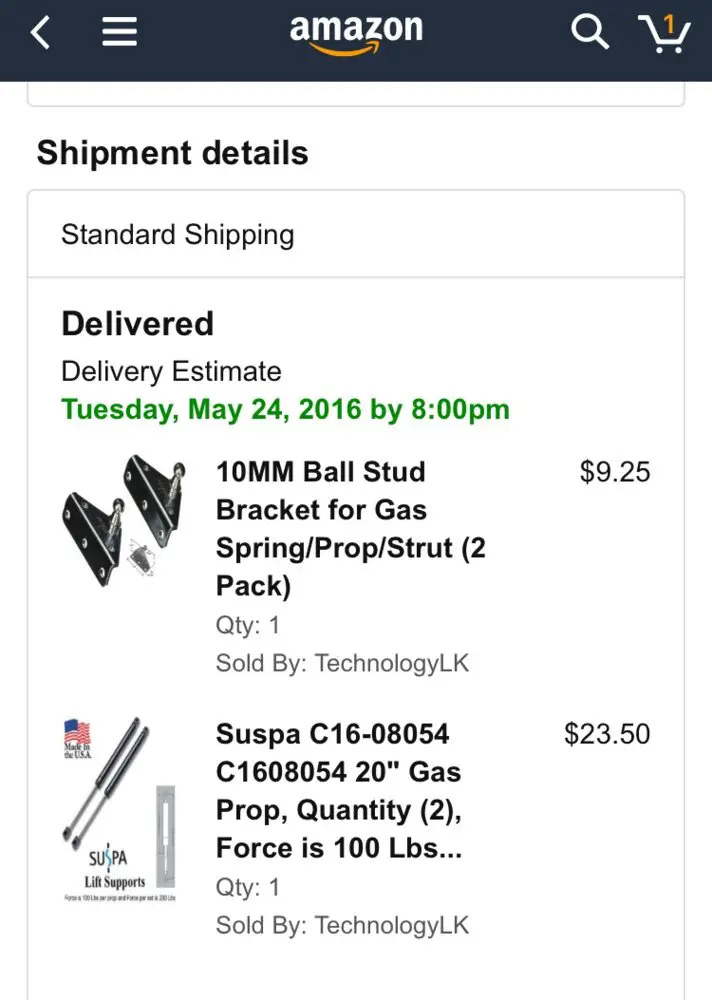Open Suspa C16-08054 Gas Prop title link
Image resolution: width=712 pixels, height=1000 pixels.
tap(339, 791)
